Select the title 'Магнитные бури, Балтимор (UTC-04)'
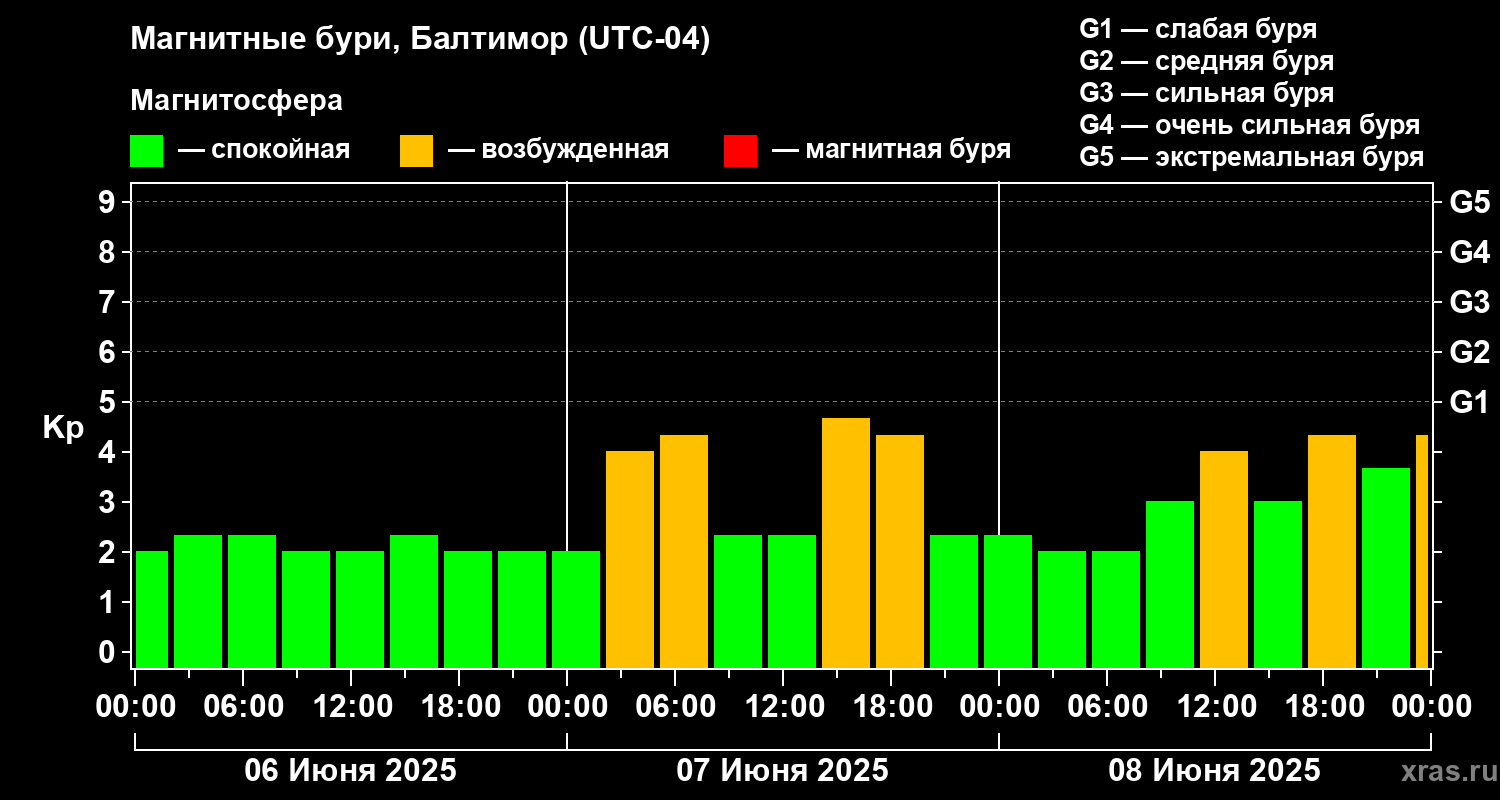Screen dimensions: 1500x800 420,41
